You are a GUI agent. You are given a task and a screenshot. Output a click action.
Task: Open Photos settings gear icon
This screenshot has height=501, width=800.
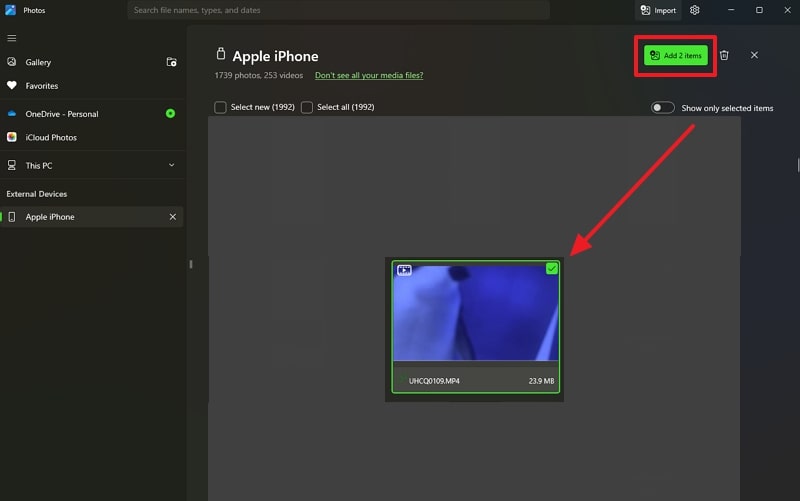click(x=694, y=10)
